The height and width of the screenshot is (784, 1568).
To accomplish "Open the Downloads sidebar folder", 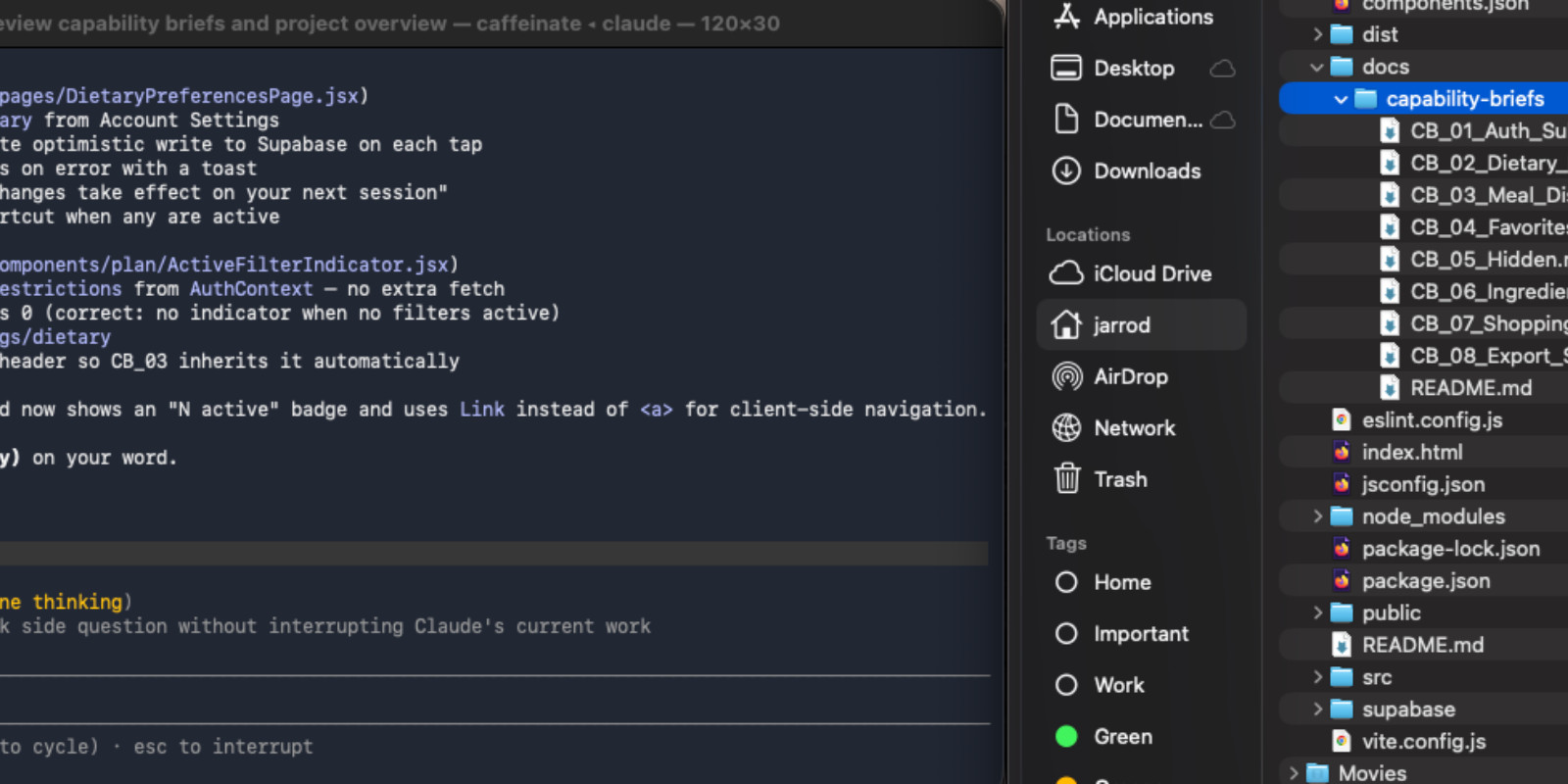I will [x=1126, y=171].
